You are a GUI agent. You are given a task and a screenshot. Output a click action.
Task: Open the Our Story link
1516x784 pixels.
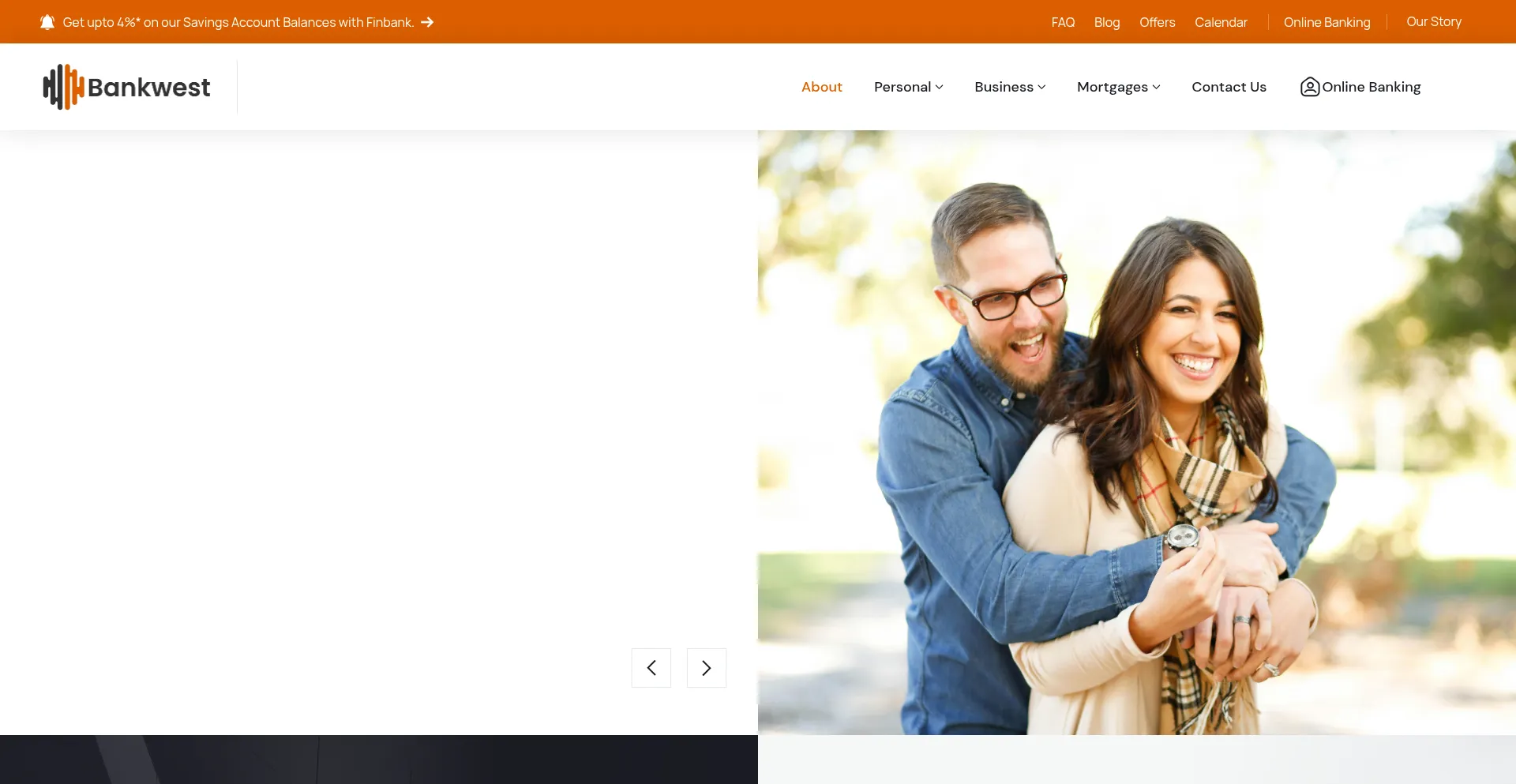[1433, 22]
